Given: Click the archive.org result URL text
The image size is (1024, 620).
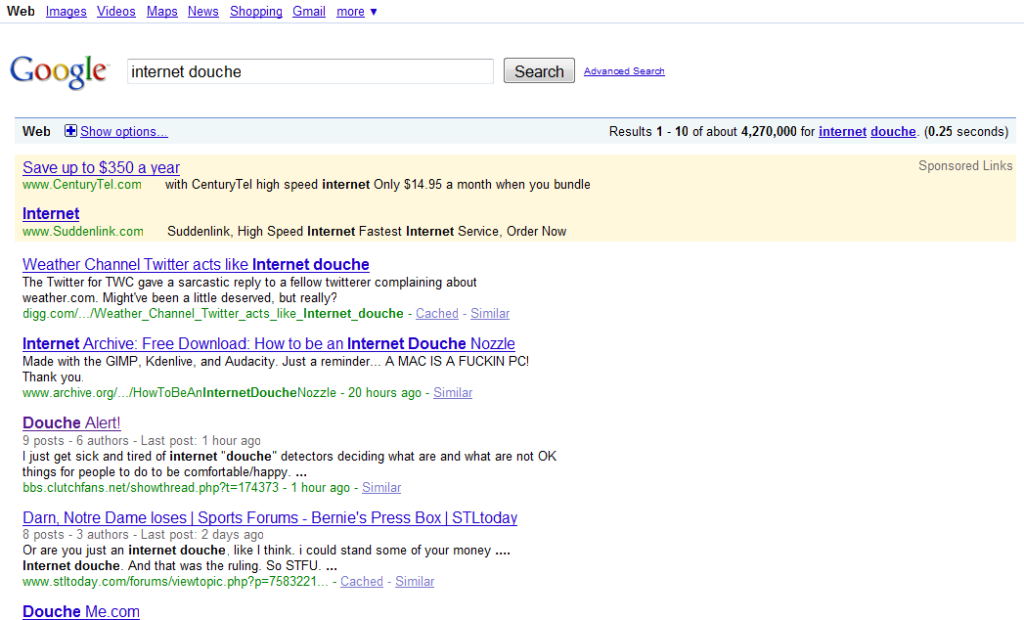Looking at the screenshot, I should (x=179, y=393).
